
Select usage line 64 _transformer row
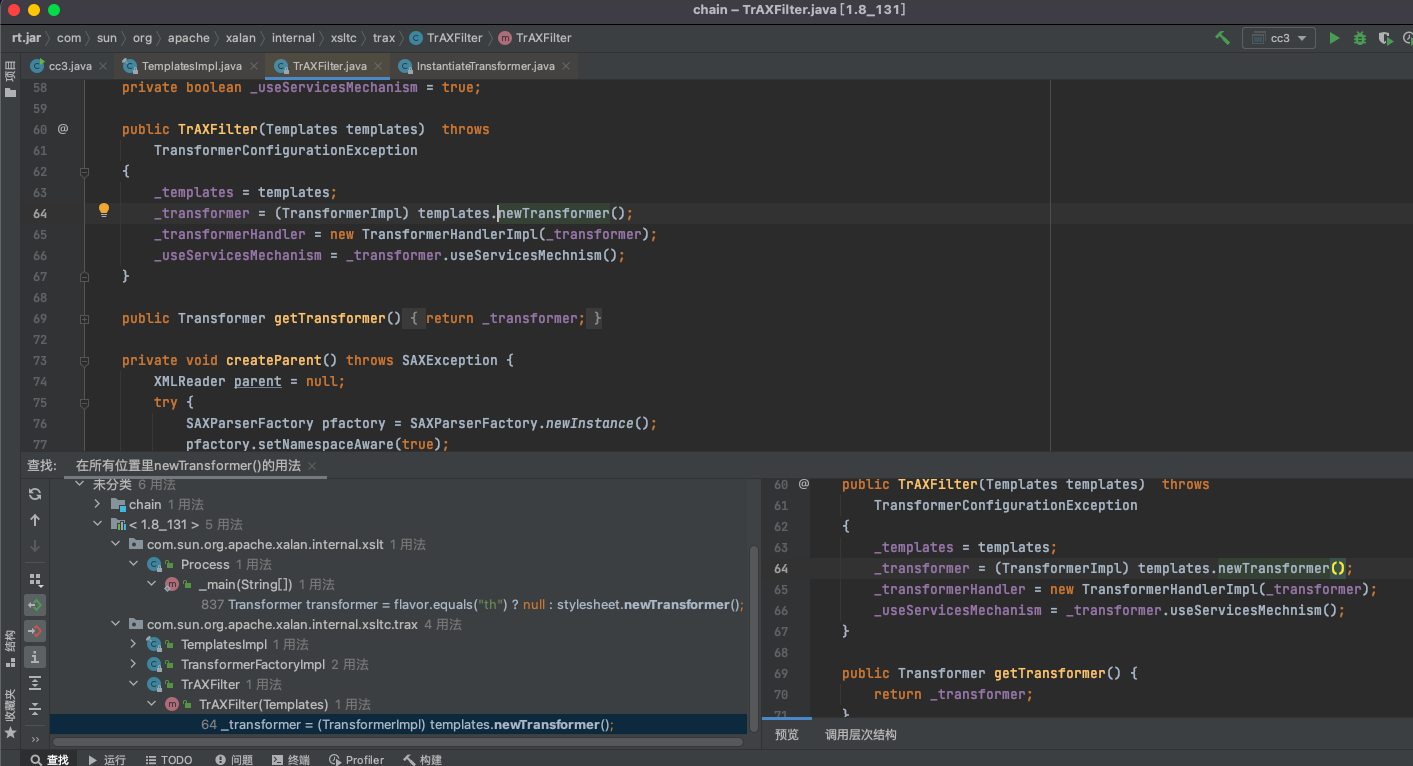click(399, 724)
